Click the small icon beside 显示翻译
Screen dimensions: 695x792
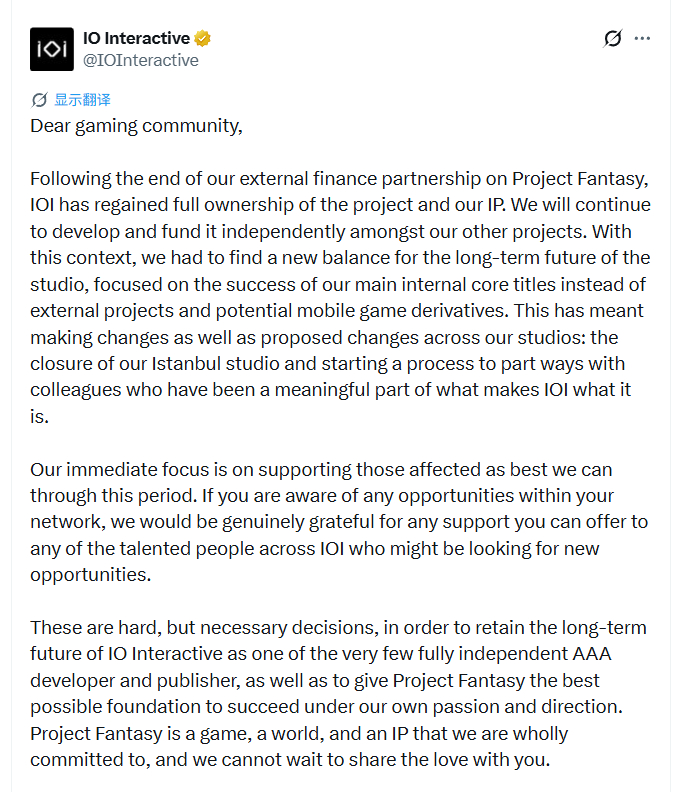(39, 100)
